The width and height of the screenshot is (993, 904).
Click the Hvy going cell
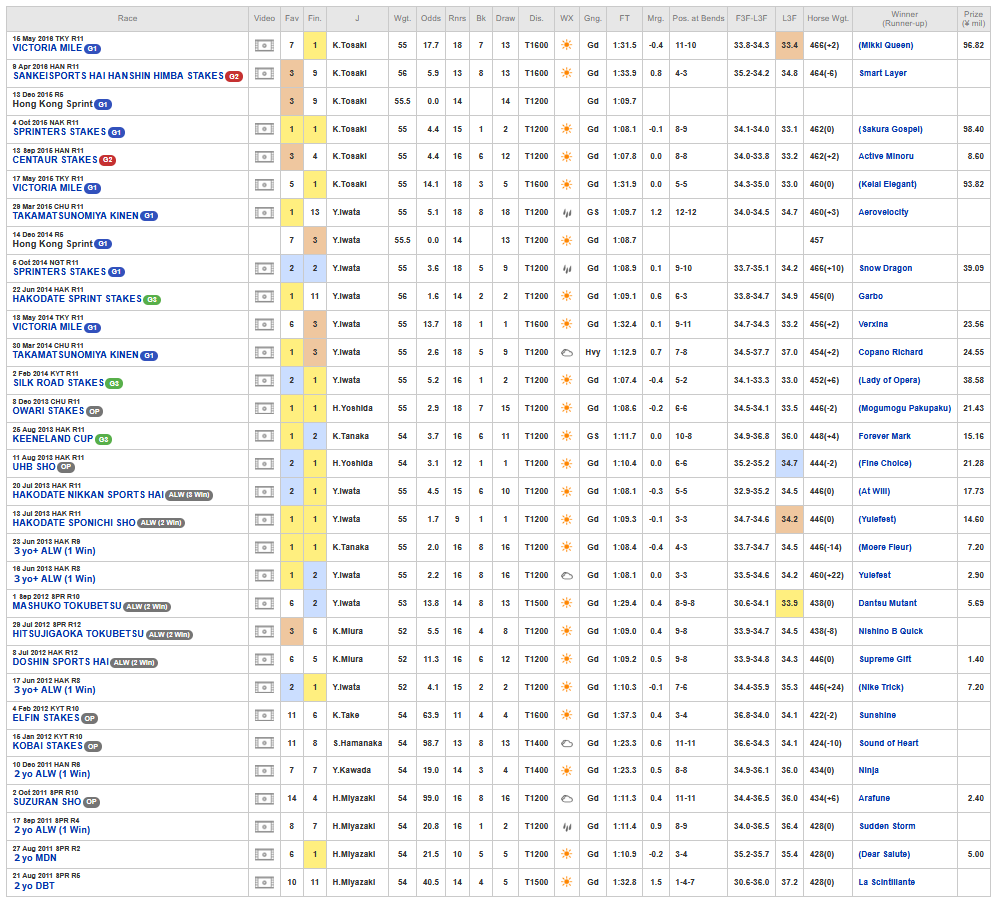(x=592, y=352)
